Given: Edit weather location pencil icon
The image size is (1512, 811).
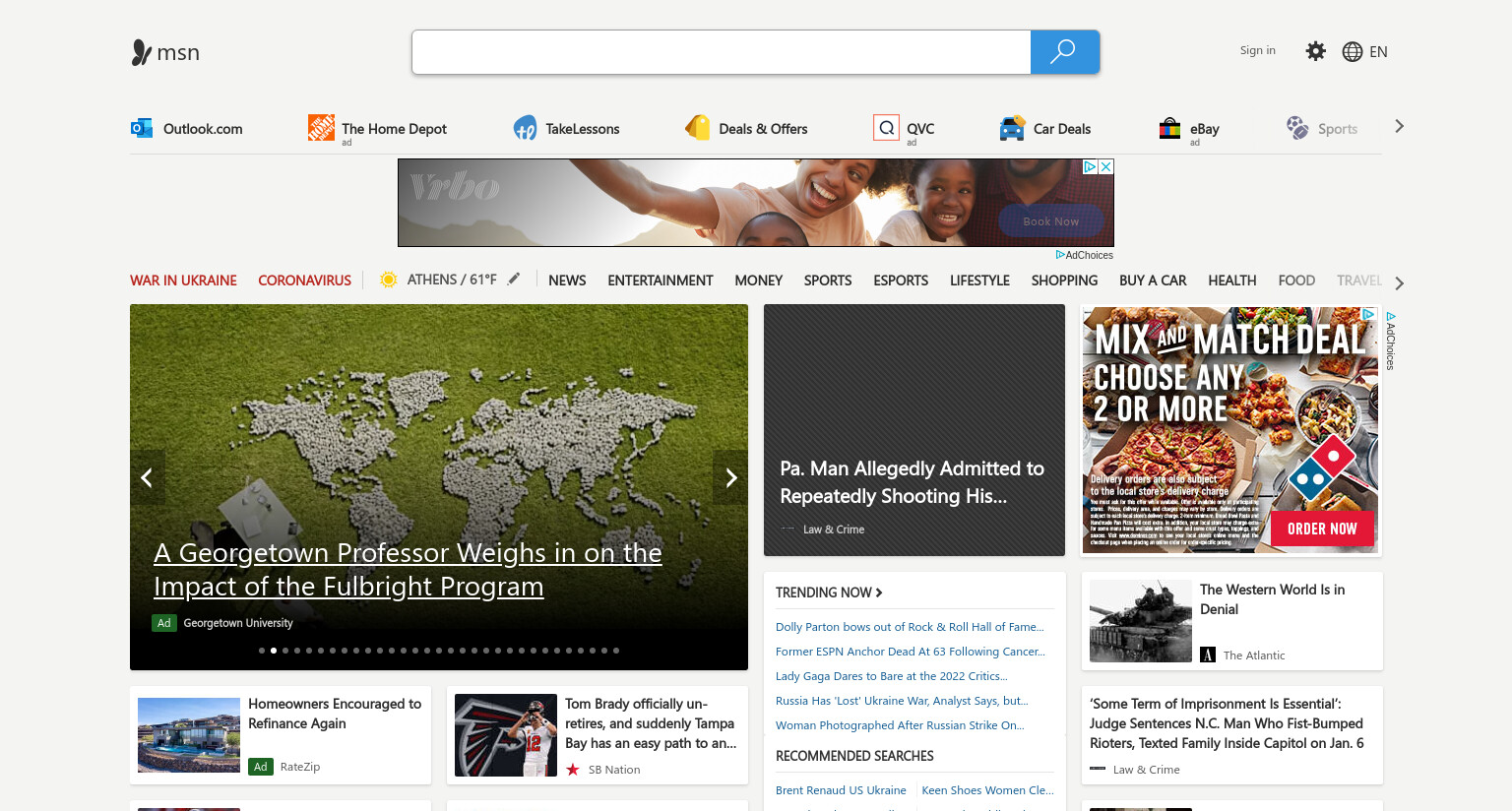Looking at the screenshot, I should pos(514,280).
